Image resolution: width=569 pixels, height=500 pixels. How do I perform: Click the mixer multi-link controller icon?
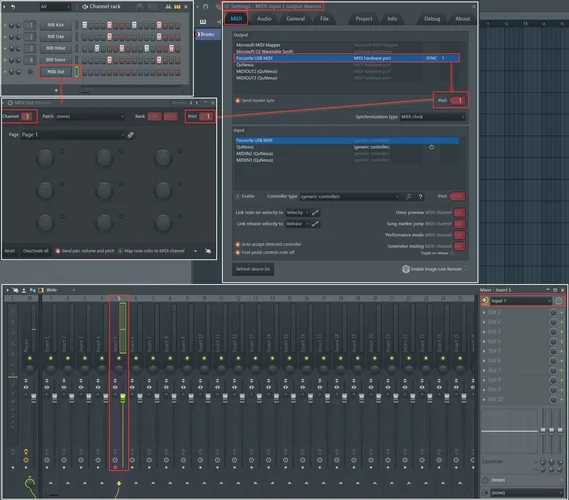pyautogui.click(x=16, y=290)
